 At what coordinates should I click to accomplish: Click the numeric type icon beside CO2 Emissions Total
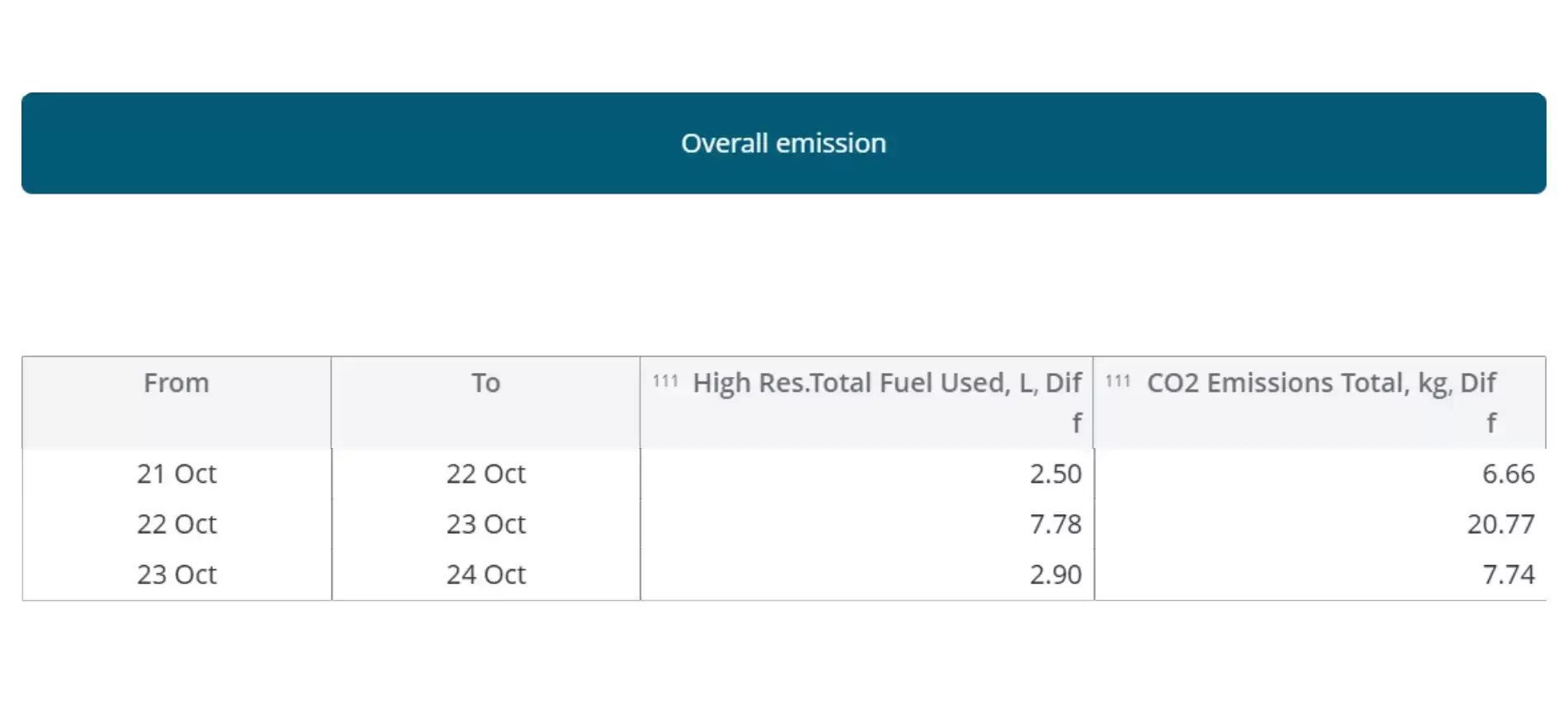(x=1117, y=381)
